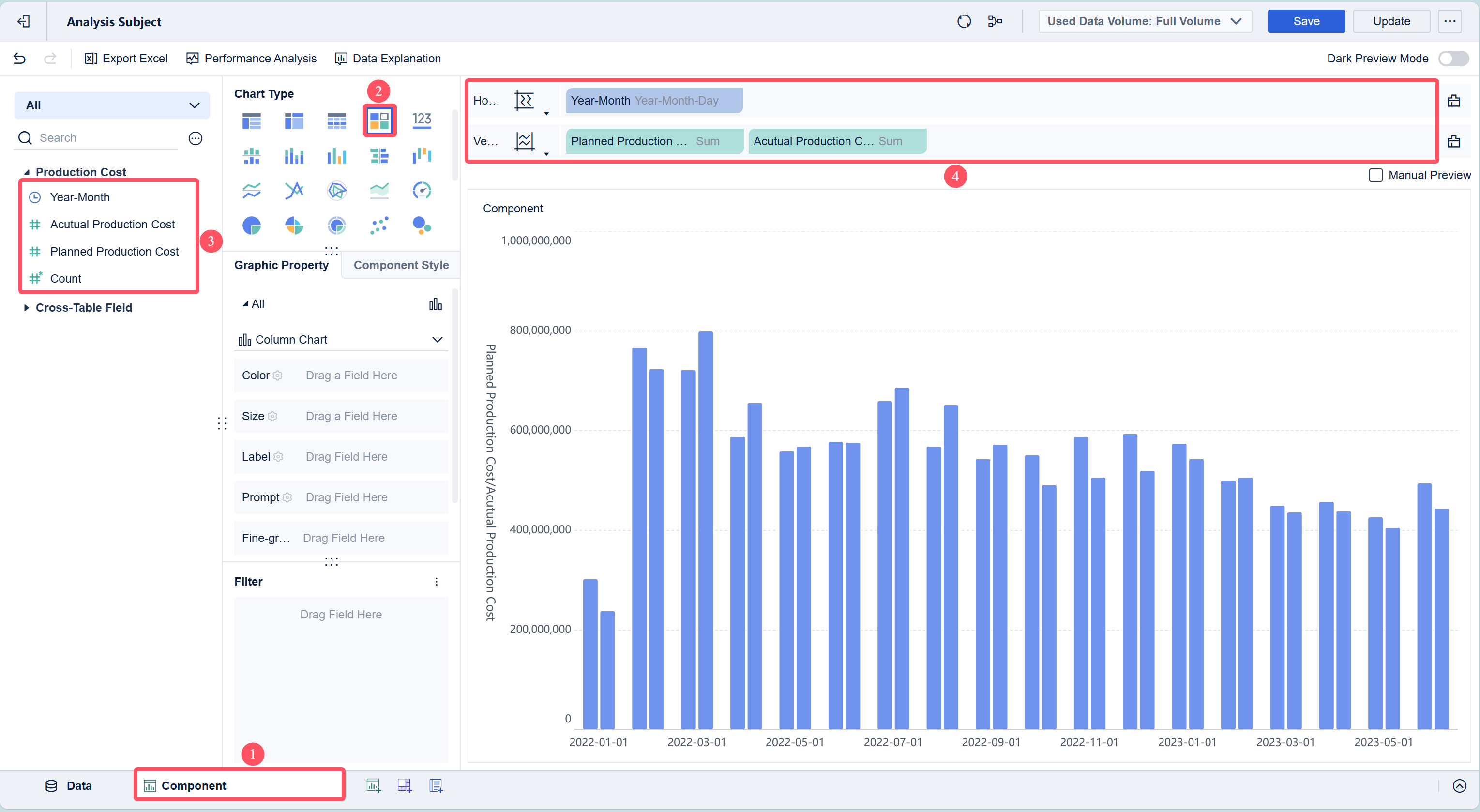Choose the scatter plot chart type

point(378,226)
